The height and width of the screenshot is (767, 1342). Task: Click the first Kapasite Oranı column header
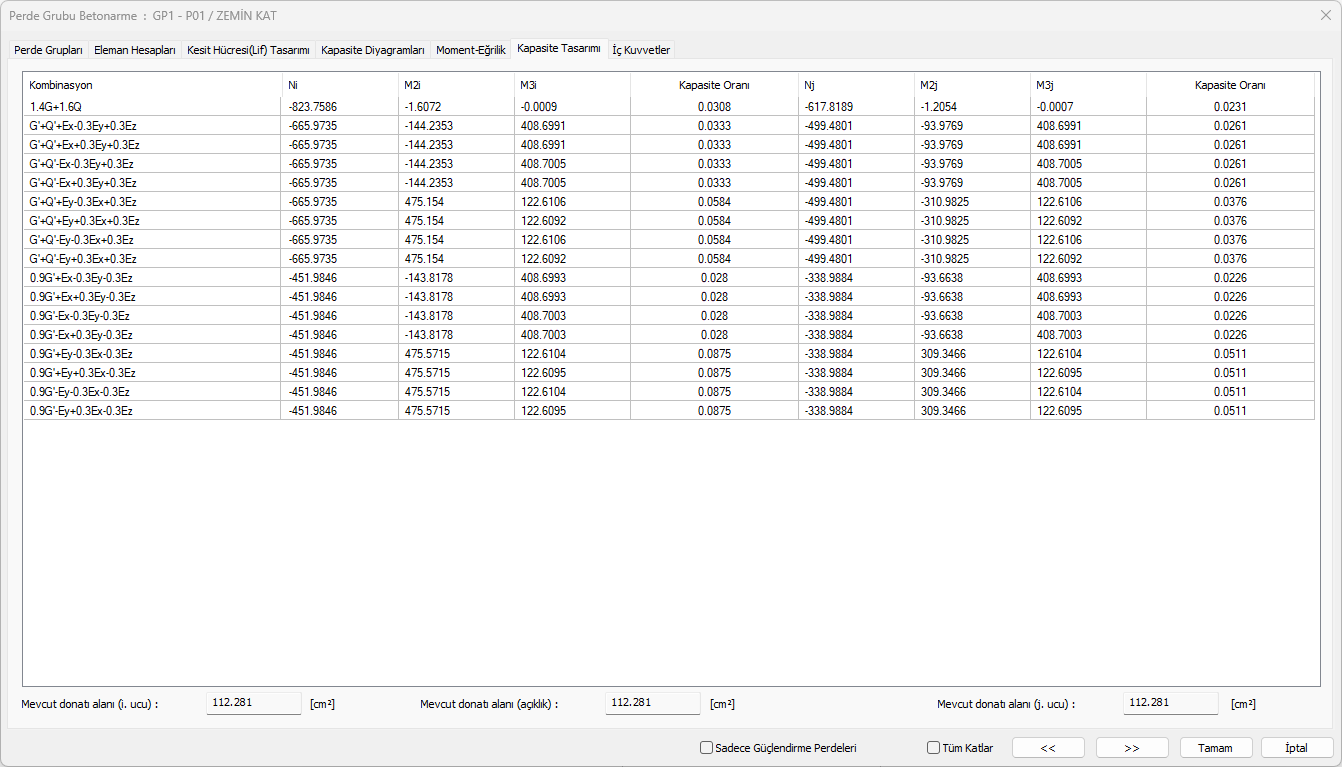[714, 86]
